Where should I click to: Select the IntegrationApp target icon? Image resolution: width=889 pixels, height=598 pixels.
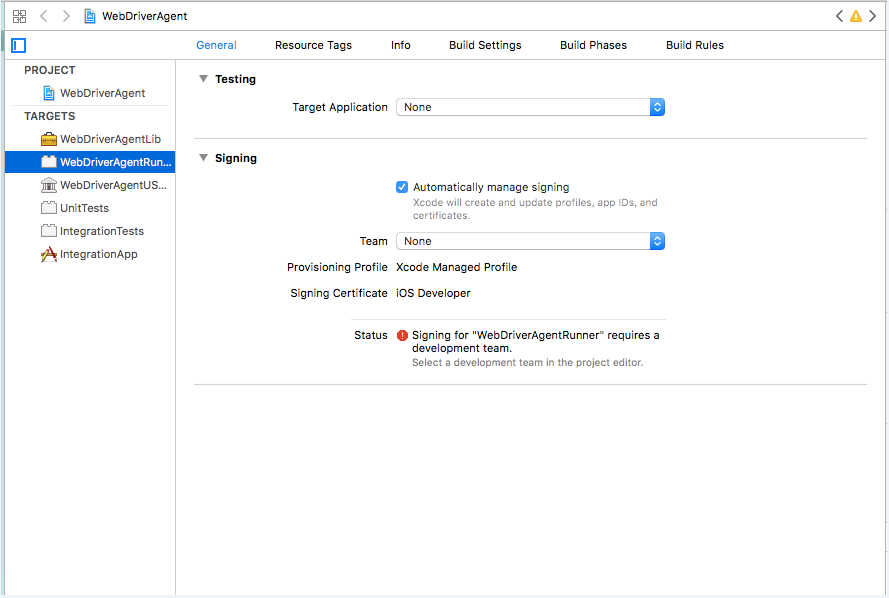49,254
